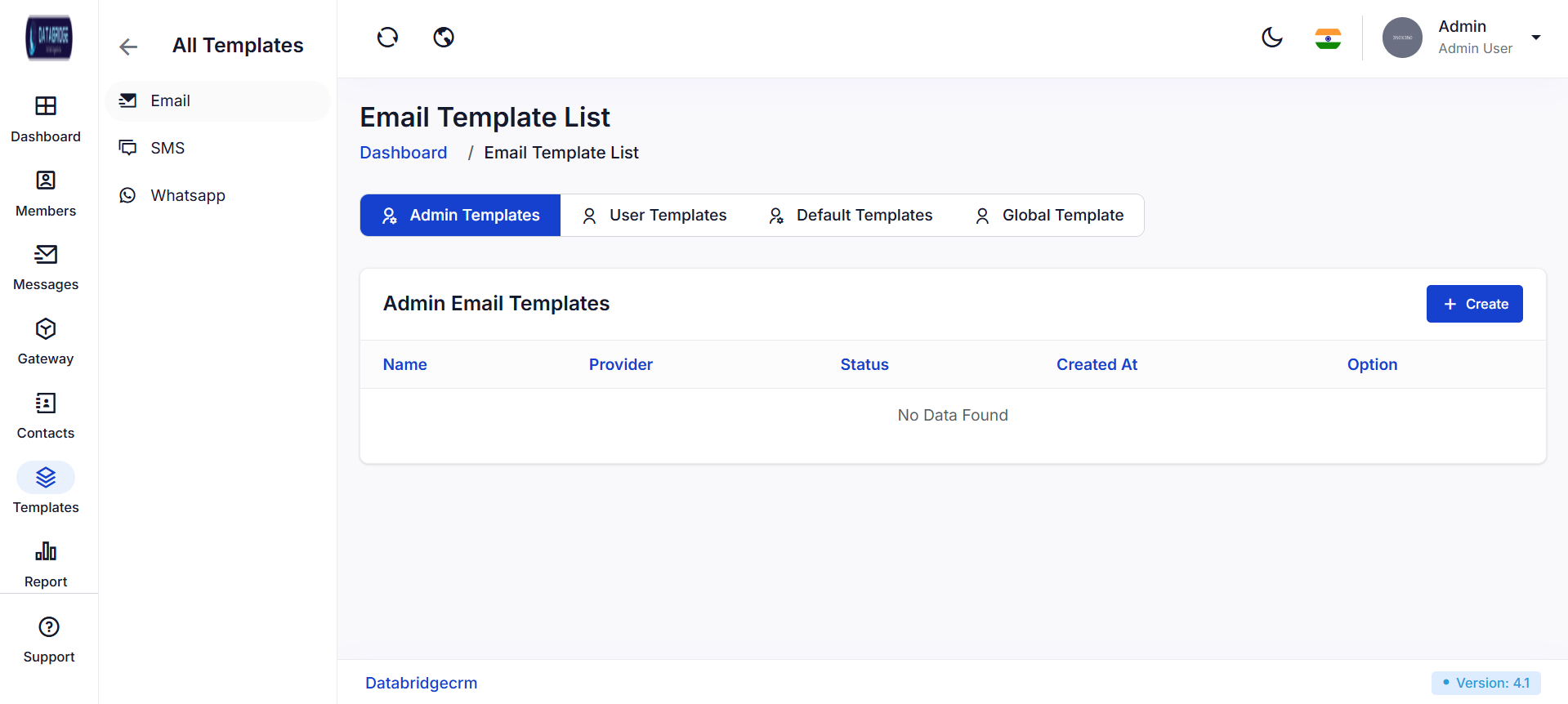1568x704 pixels.
Task: Switch to the Global Template tab
Action: tap(1050, 216)
